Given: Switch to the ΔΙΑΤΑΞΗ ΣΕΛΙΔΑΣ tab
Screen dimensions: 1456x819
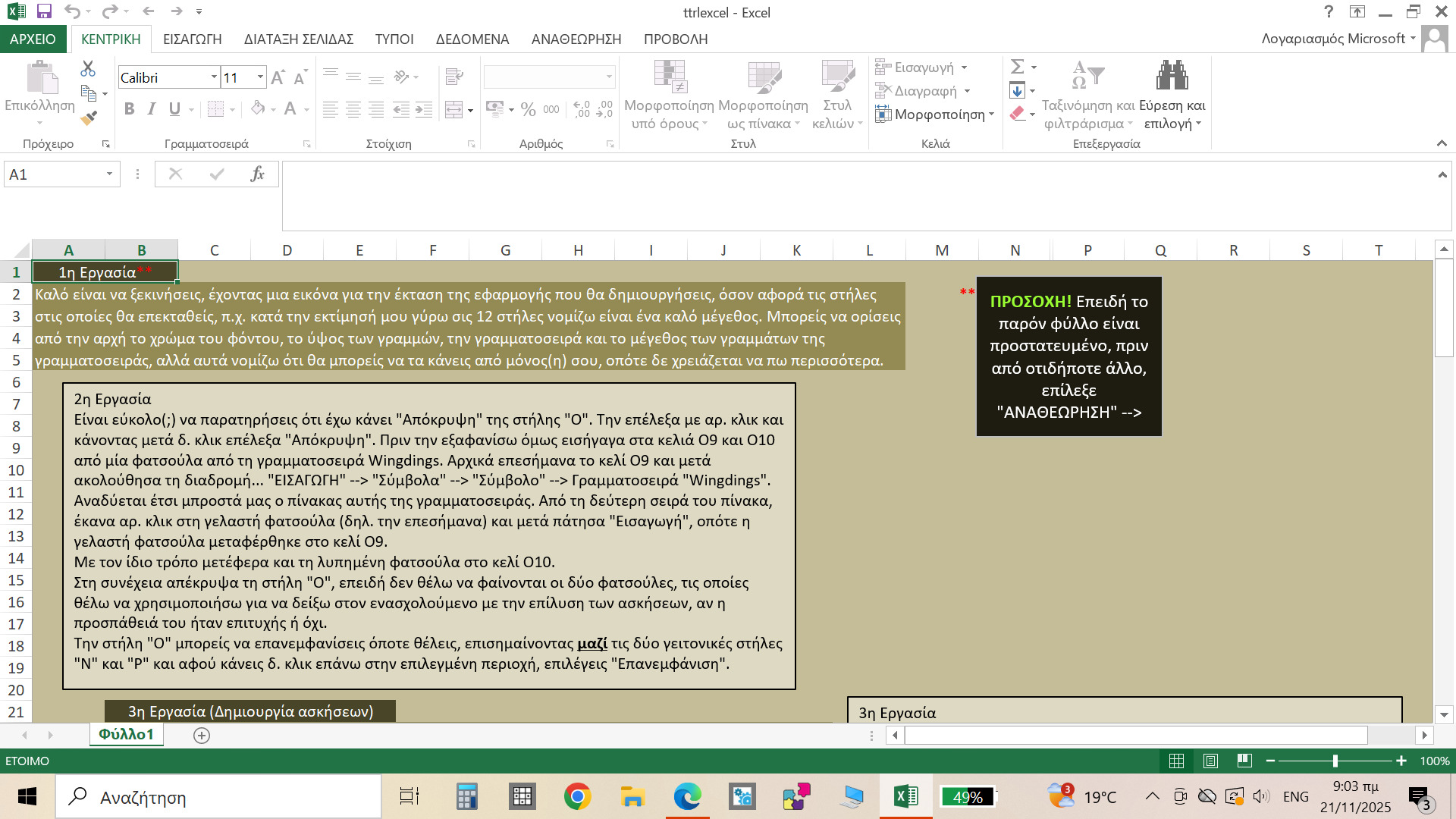Looking at the screenshot, I should (299, 39).
